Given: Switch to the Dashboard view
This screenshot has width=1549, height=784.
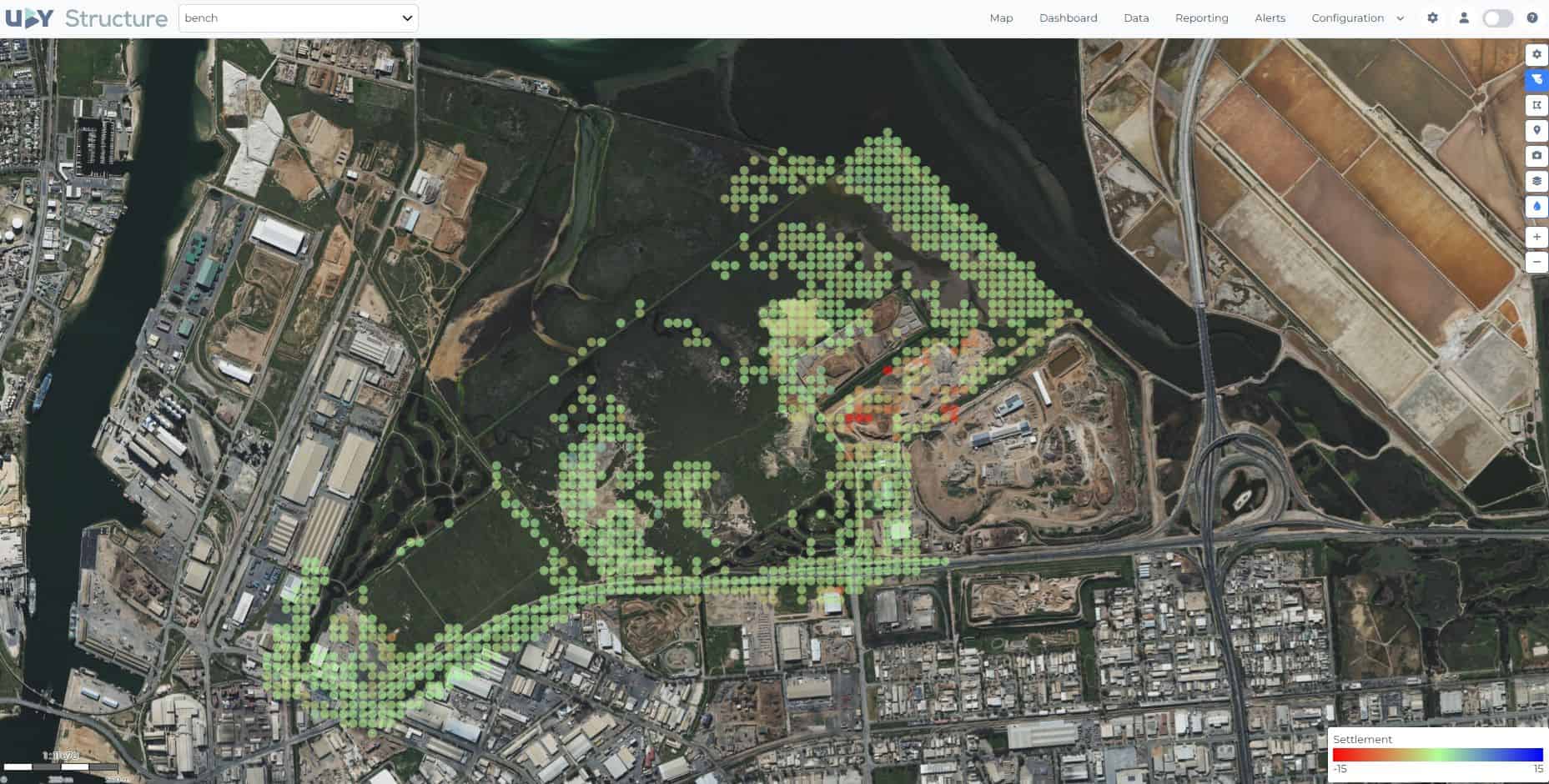Looking at the screenshot, I should (x=1068, y=18).
